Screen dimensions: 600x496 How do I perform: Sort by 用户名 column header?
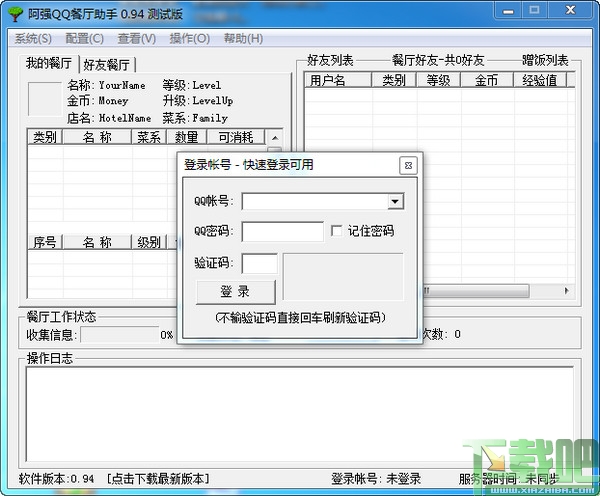tap(338, 80)
